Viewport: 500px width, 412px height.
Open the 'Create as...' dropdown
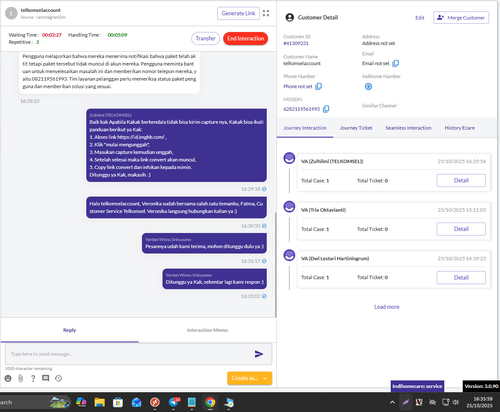pos(249,378)
